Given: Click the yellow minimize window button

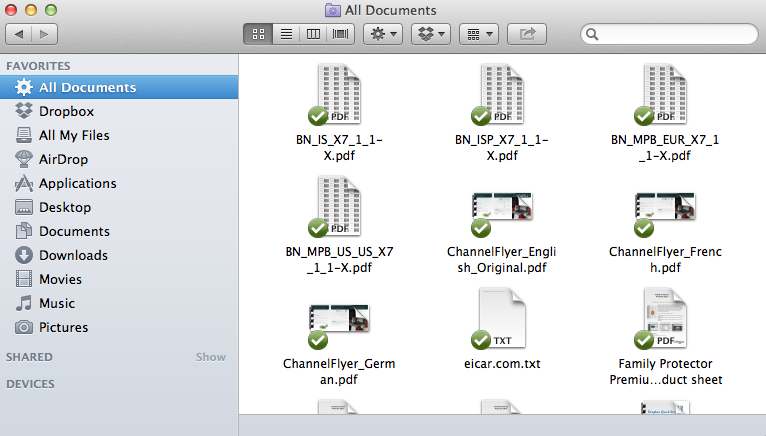Looking at the screenshot, I should 31,10.
